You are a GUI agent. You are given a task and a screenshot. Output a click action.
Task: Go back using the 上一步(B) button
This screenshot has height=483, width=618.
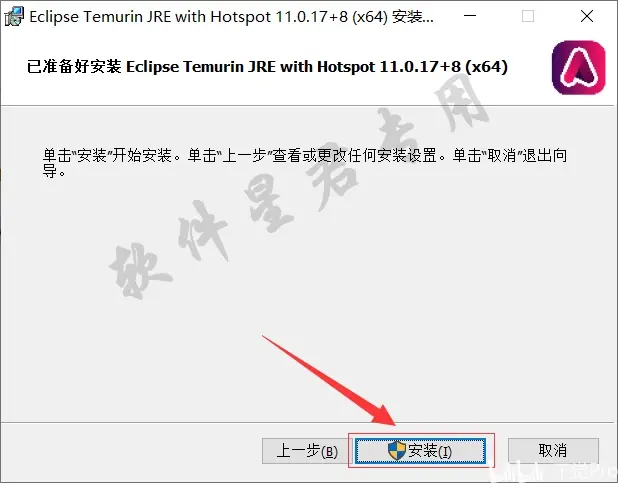coord(306,451)
